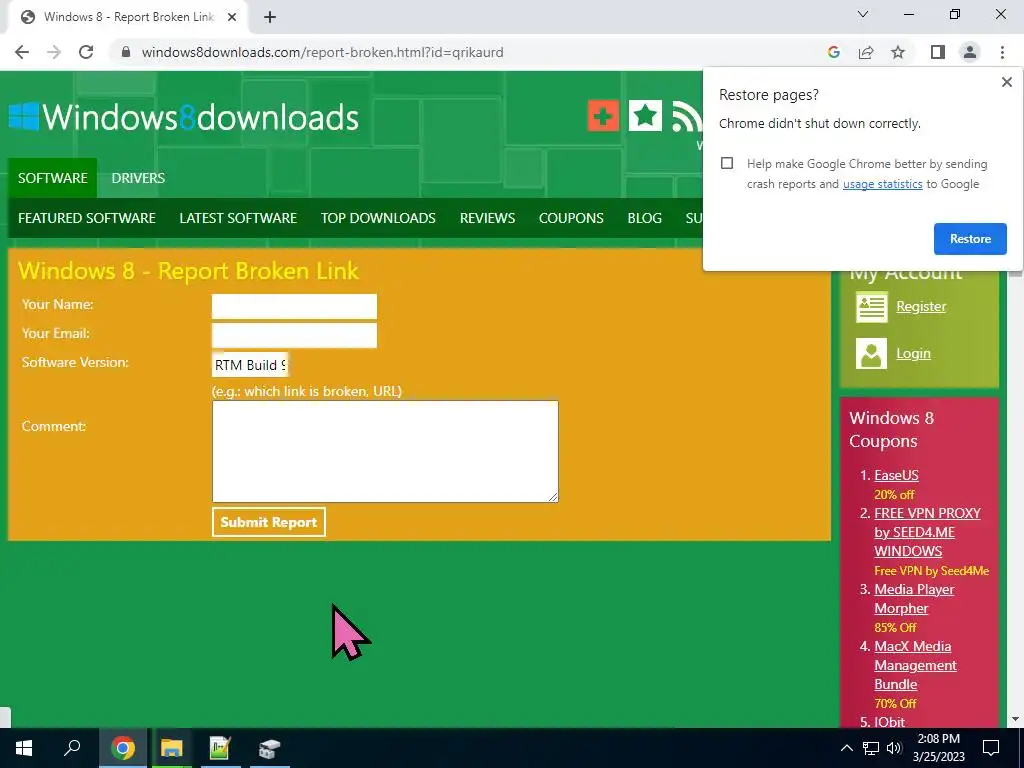The width and height of the screenshot is (1024, 768).
Task: Click the Software Version field
Action: [250, 365]
